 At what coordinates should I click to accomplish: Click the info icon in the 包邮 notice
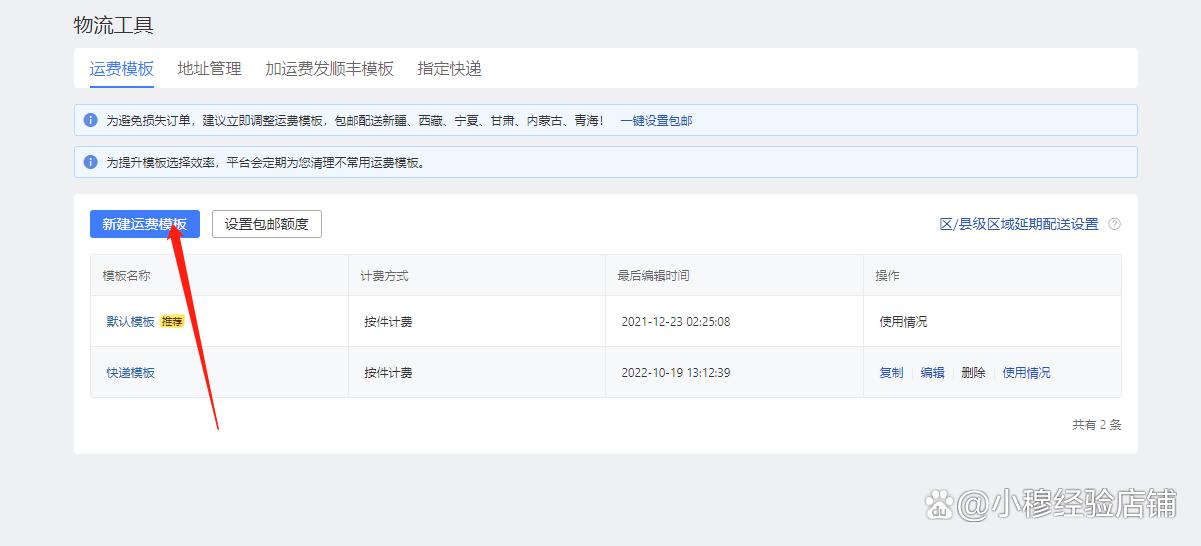point(91,120)
